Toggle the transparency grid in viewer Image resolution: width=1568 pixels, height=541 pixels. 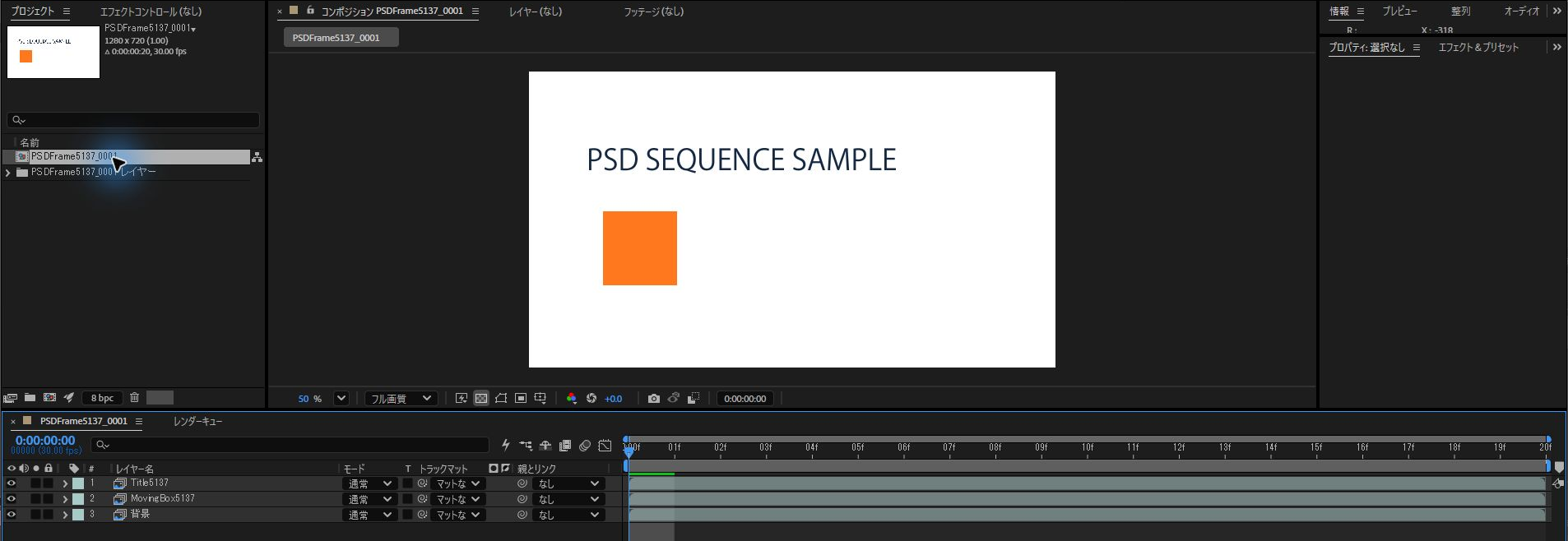481,399
